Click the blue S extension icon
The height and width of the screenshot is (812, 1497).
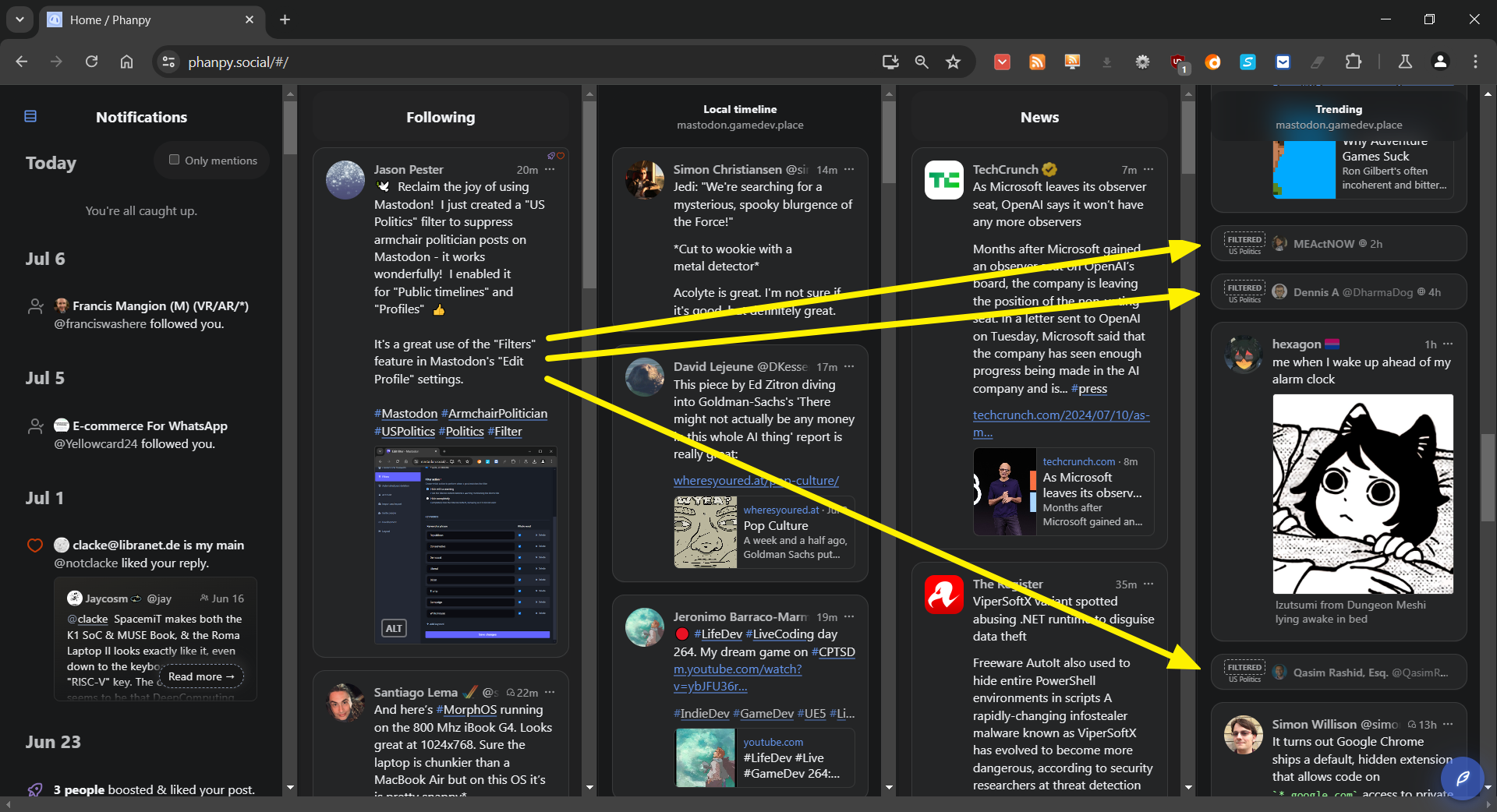click(x=1247, y=62)
